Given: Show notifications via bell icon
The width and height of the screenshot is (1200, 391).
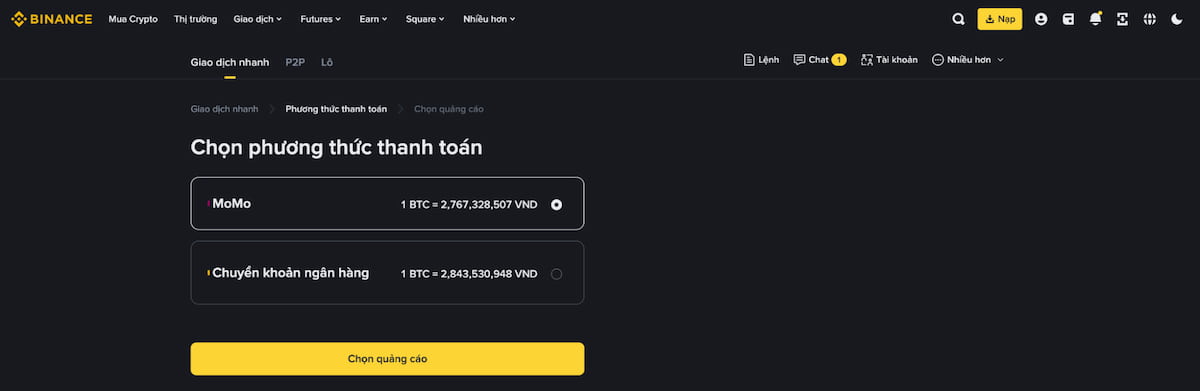Looking at the screenshot, I should pyautogui.click(x=1096, y=19).
